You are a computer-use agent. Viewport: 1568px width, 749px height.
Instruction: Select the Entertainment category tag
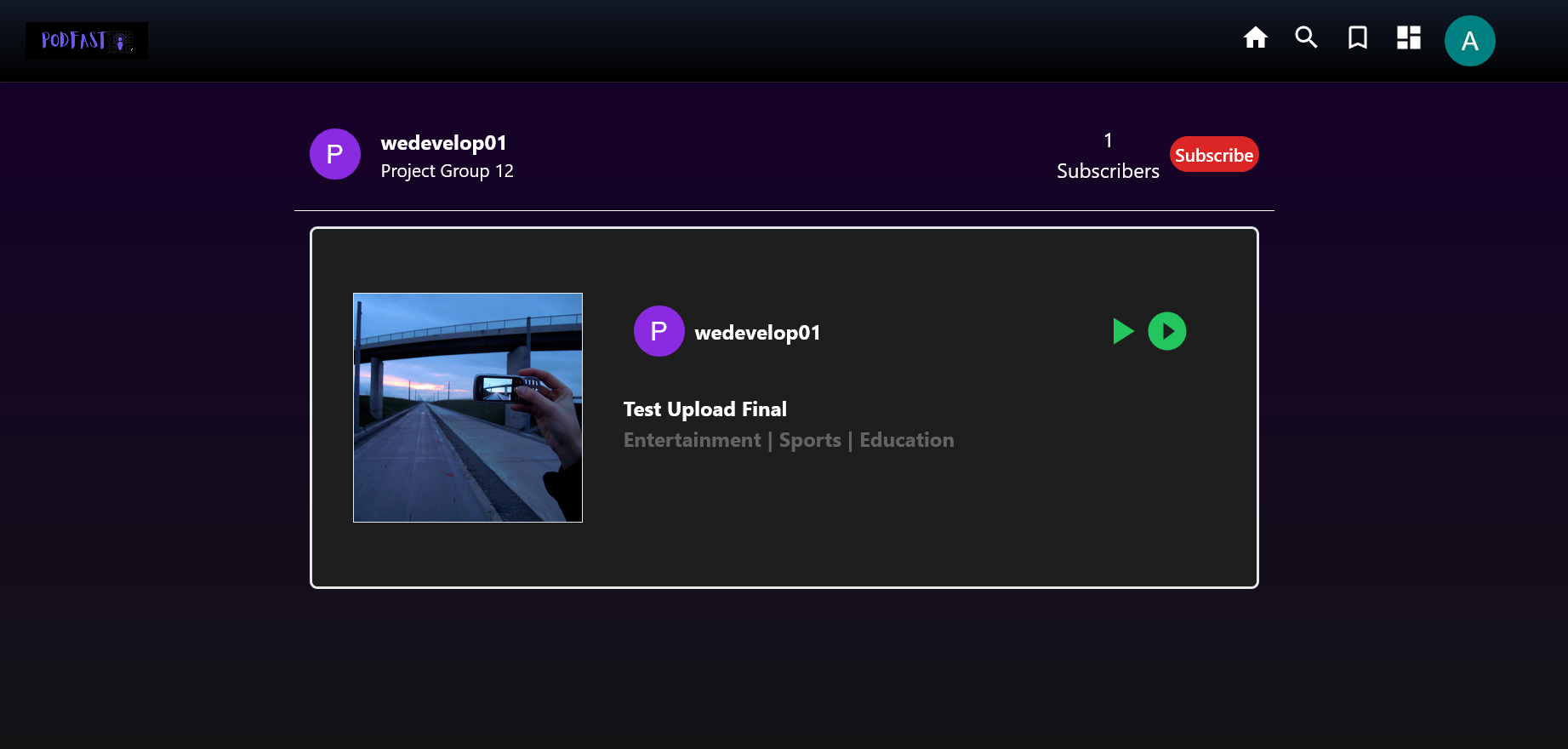coord(692,440)
